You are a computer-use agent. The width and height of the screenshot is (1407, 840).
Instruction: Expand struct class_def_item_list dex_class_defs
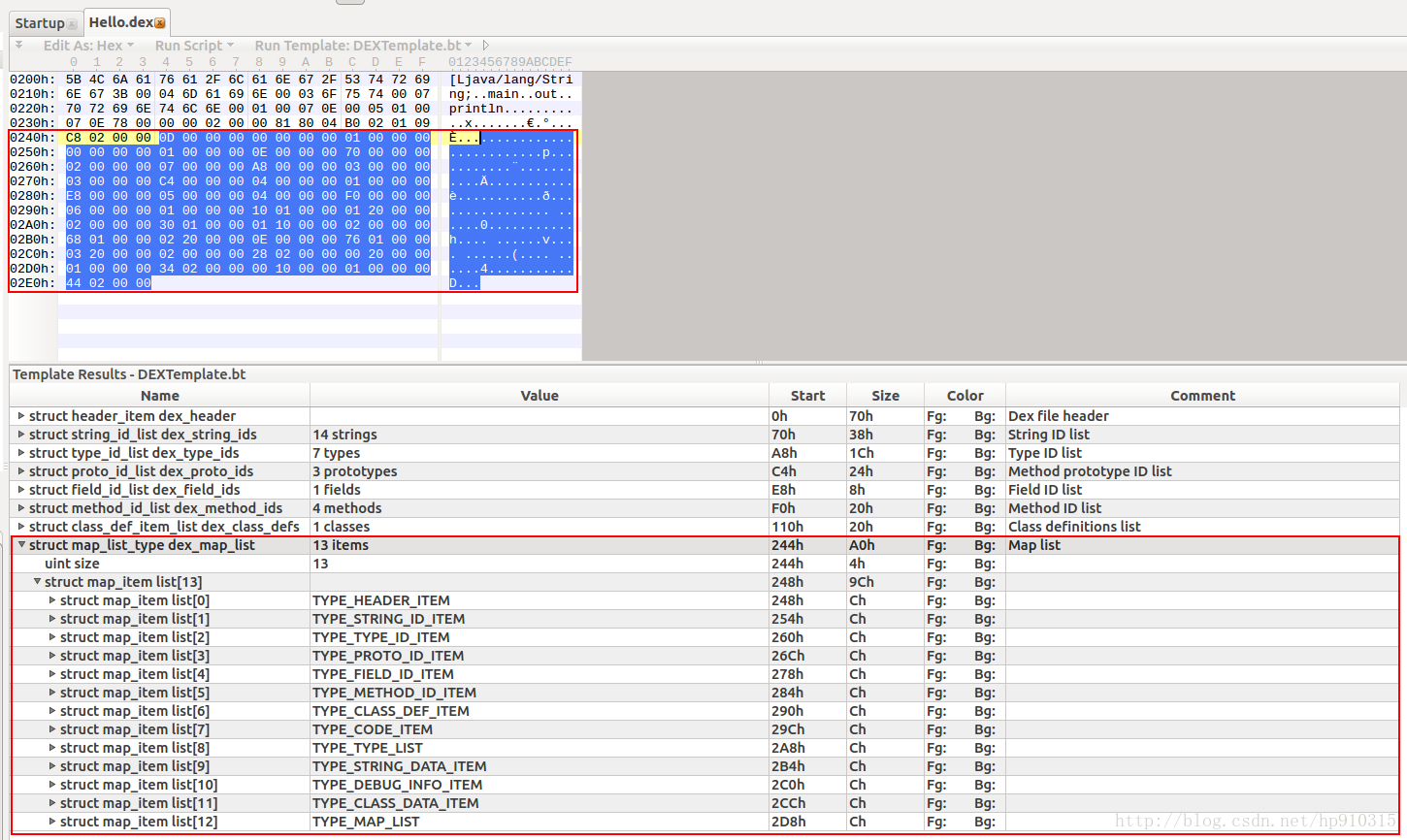pos(21,527)
